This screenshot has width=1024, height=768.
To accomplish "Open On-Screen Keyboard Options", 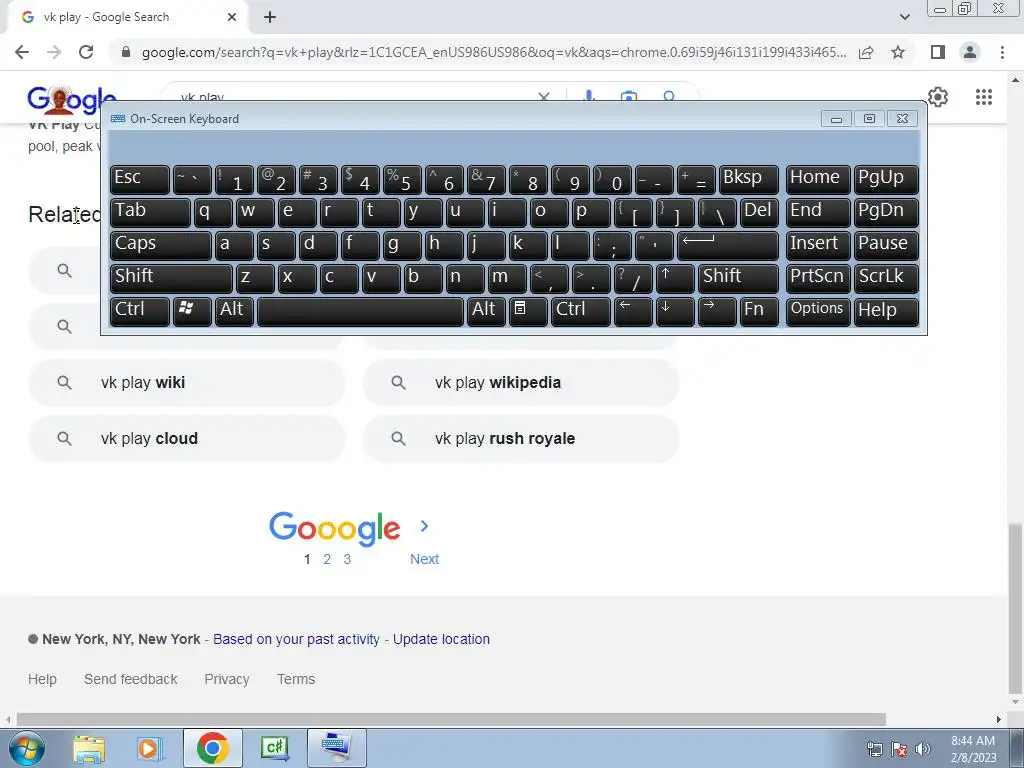I will [818, 311].
